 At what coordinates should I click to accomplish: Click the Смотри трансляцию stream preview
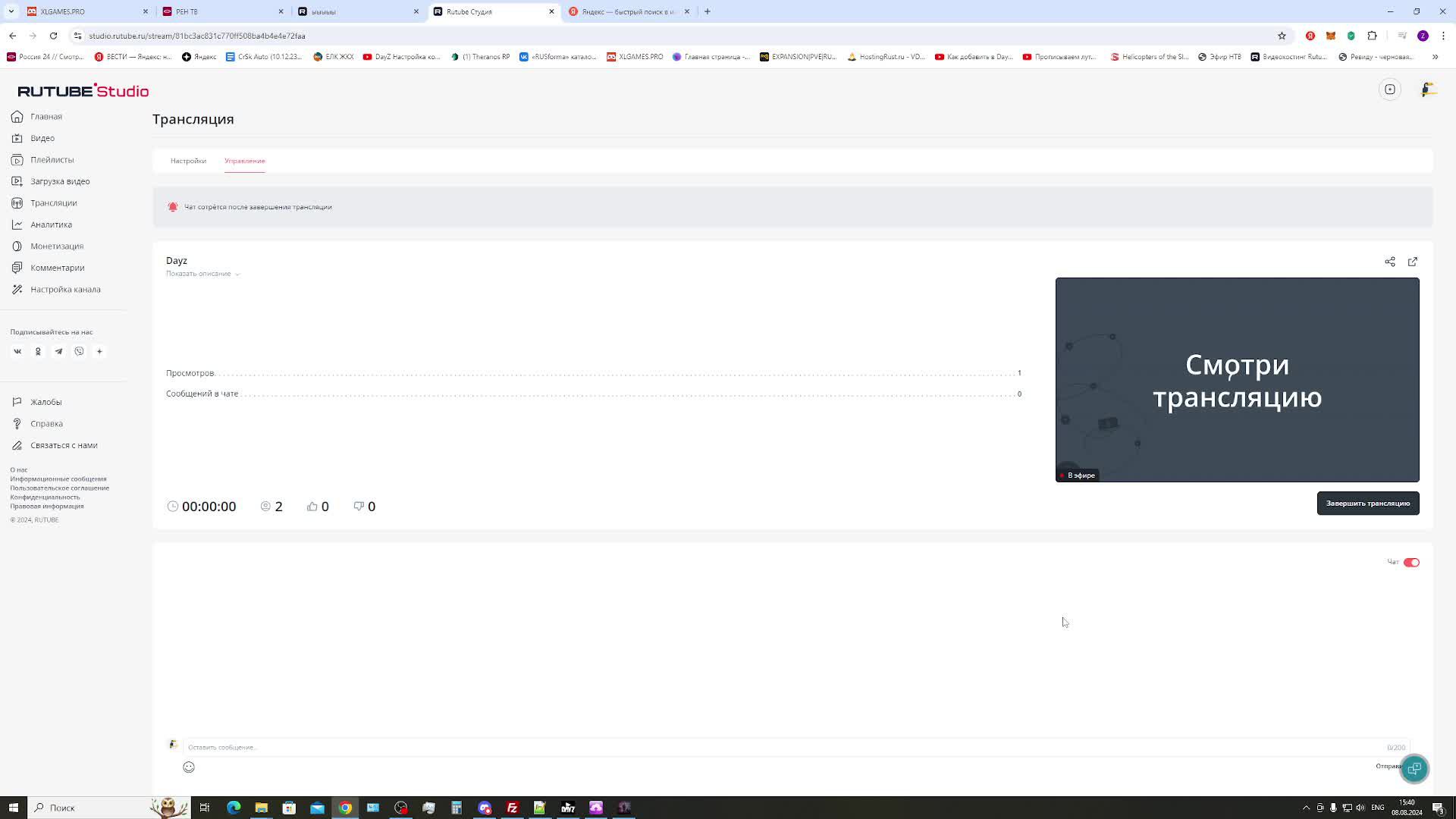[x=1237, y=379]
